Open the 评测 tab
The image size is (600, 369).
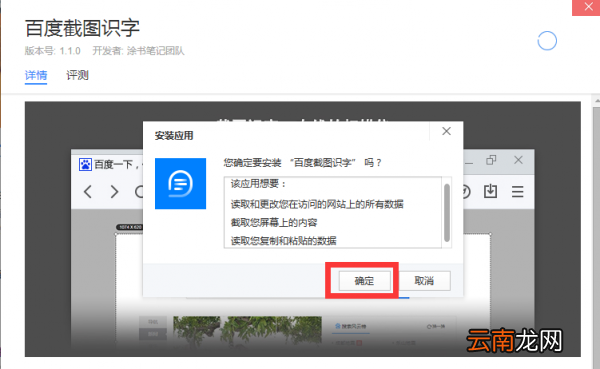coord(77,75)
